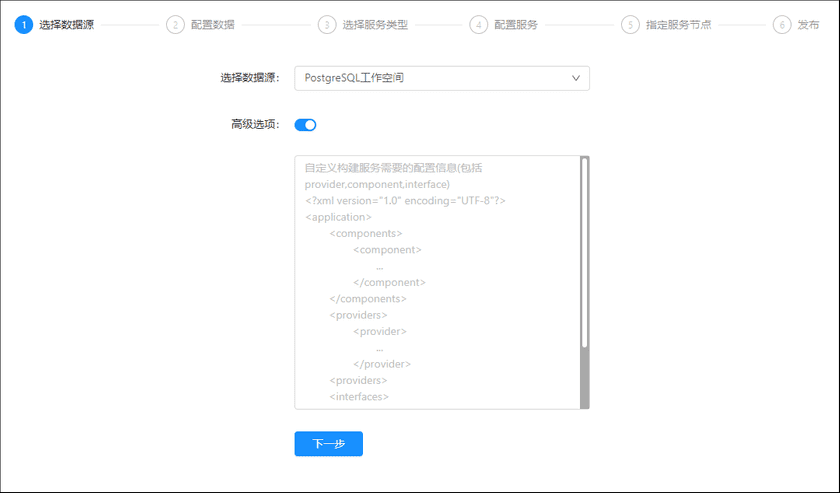
Task: Click the step 5 circle icon
Action: tap(630, 25)
